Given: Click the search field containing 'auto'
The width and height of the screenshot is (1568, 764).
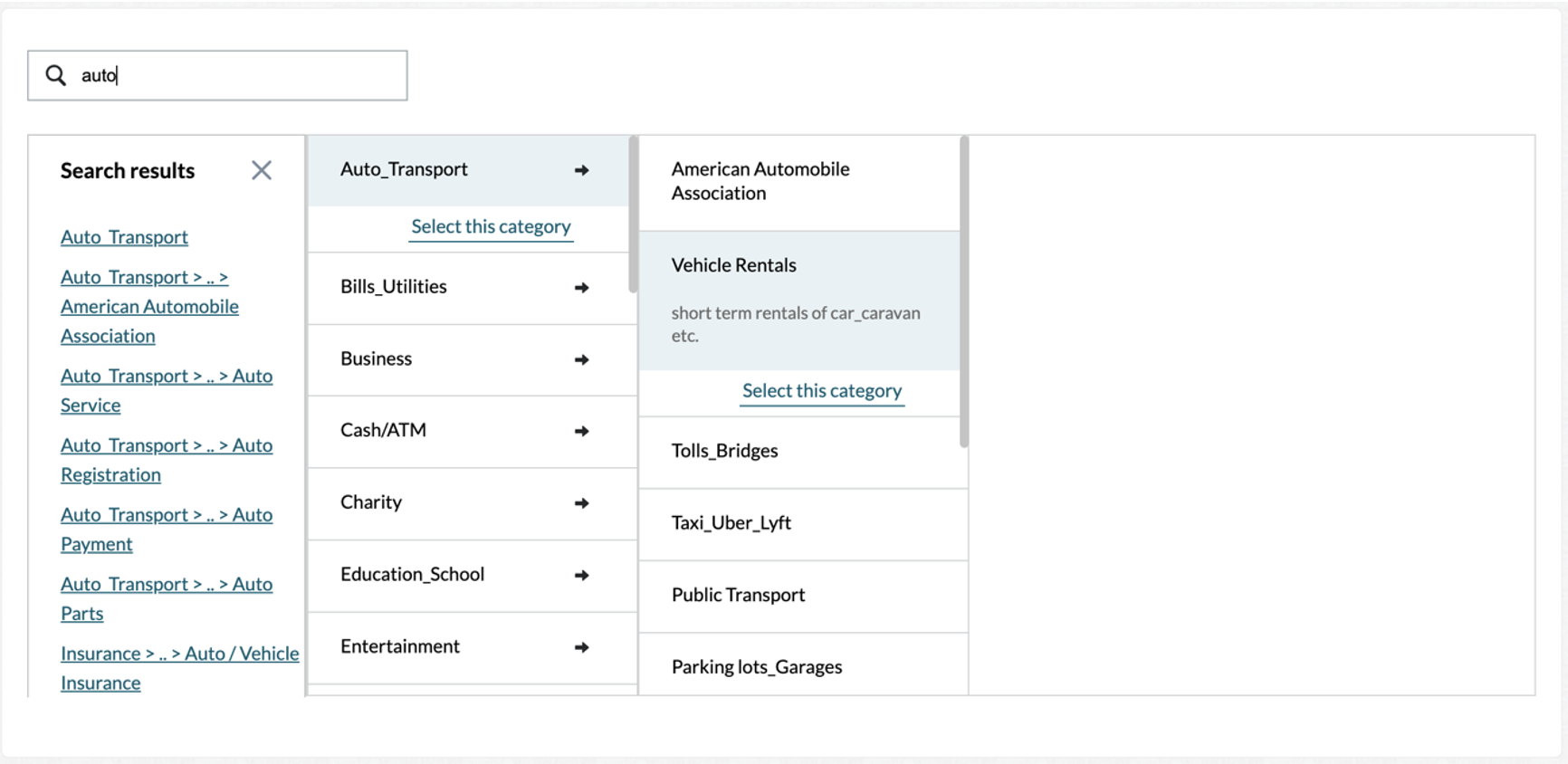Looking at the screenshot, I should pos(217,75).
